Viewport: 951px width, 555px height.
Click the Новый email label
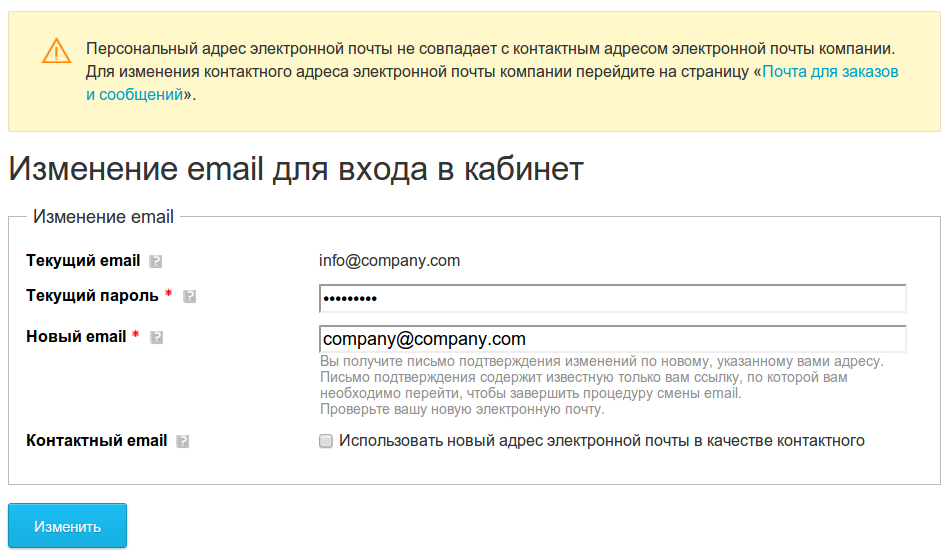[x=76, y=337]
